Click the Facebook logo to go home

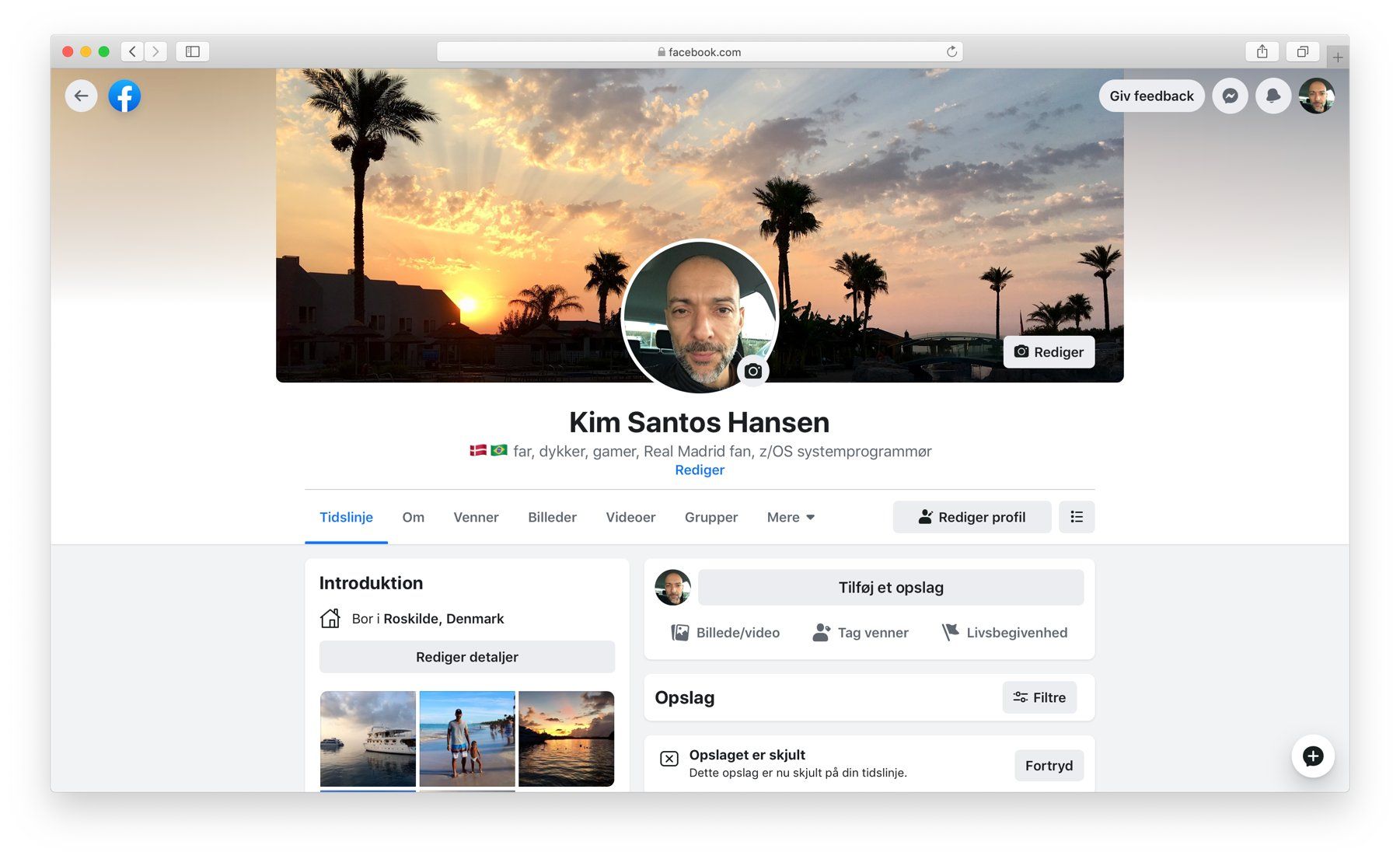(124, 96)
